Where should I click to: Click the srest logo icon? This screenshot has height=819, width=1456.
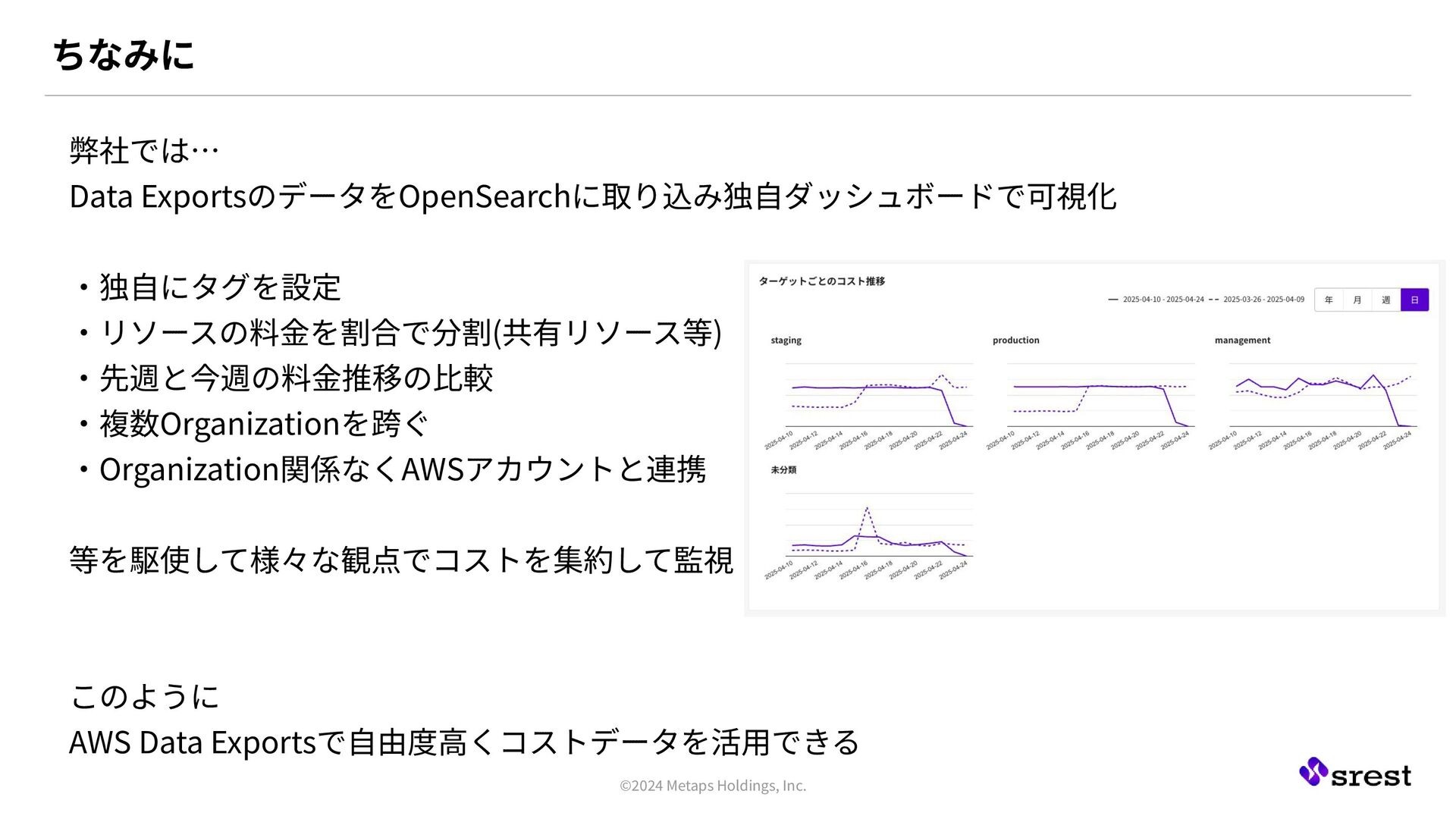click(x=1313, y=772)
